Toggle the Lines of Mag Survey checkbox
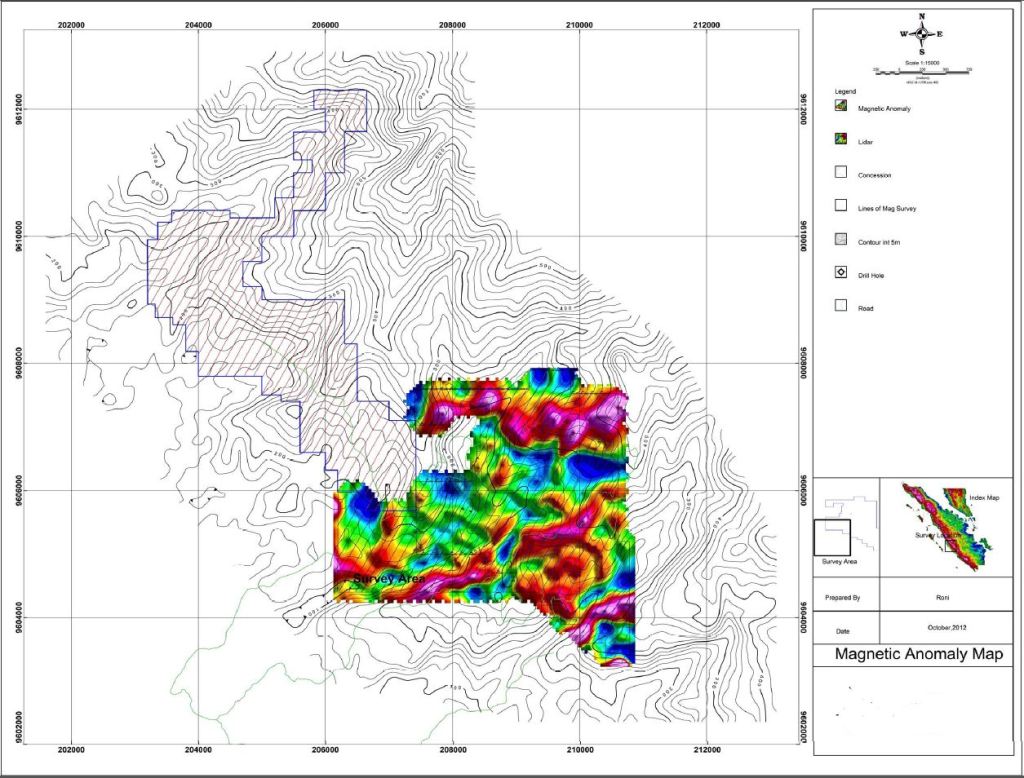 840,206
